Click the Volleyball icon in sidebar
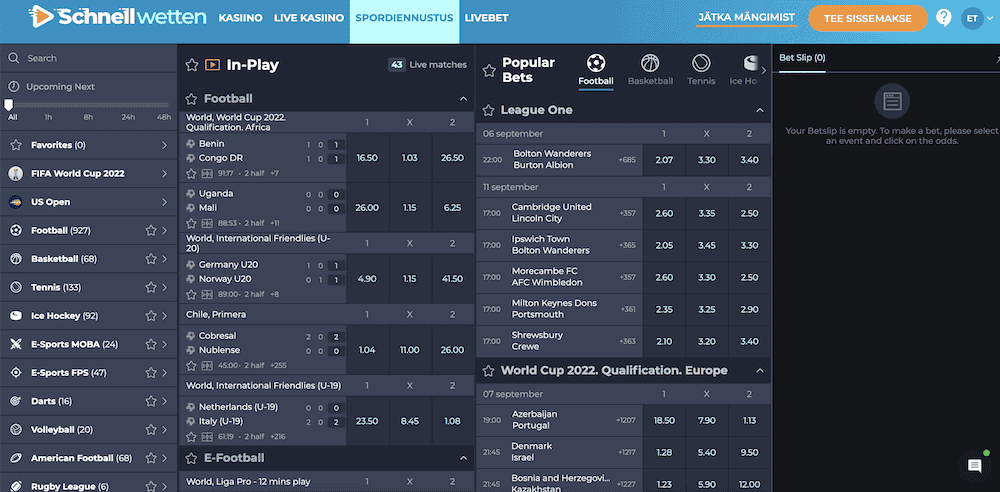 (x=16, y=429)
